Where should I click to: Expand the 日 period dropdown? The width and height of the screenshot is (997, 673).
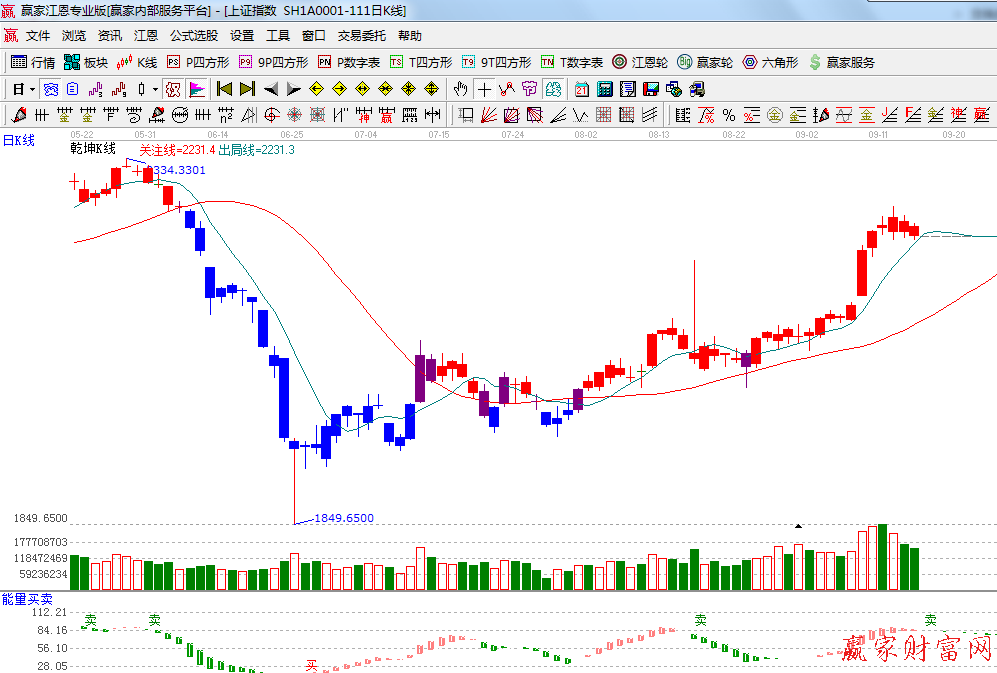(x=23, y=89)
